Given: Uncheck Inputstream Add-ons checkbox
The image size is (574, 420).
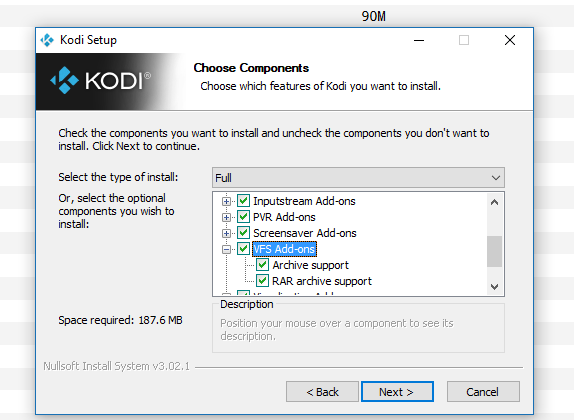Looking at the screenshot, I should click(243, 201).
